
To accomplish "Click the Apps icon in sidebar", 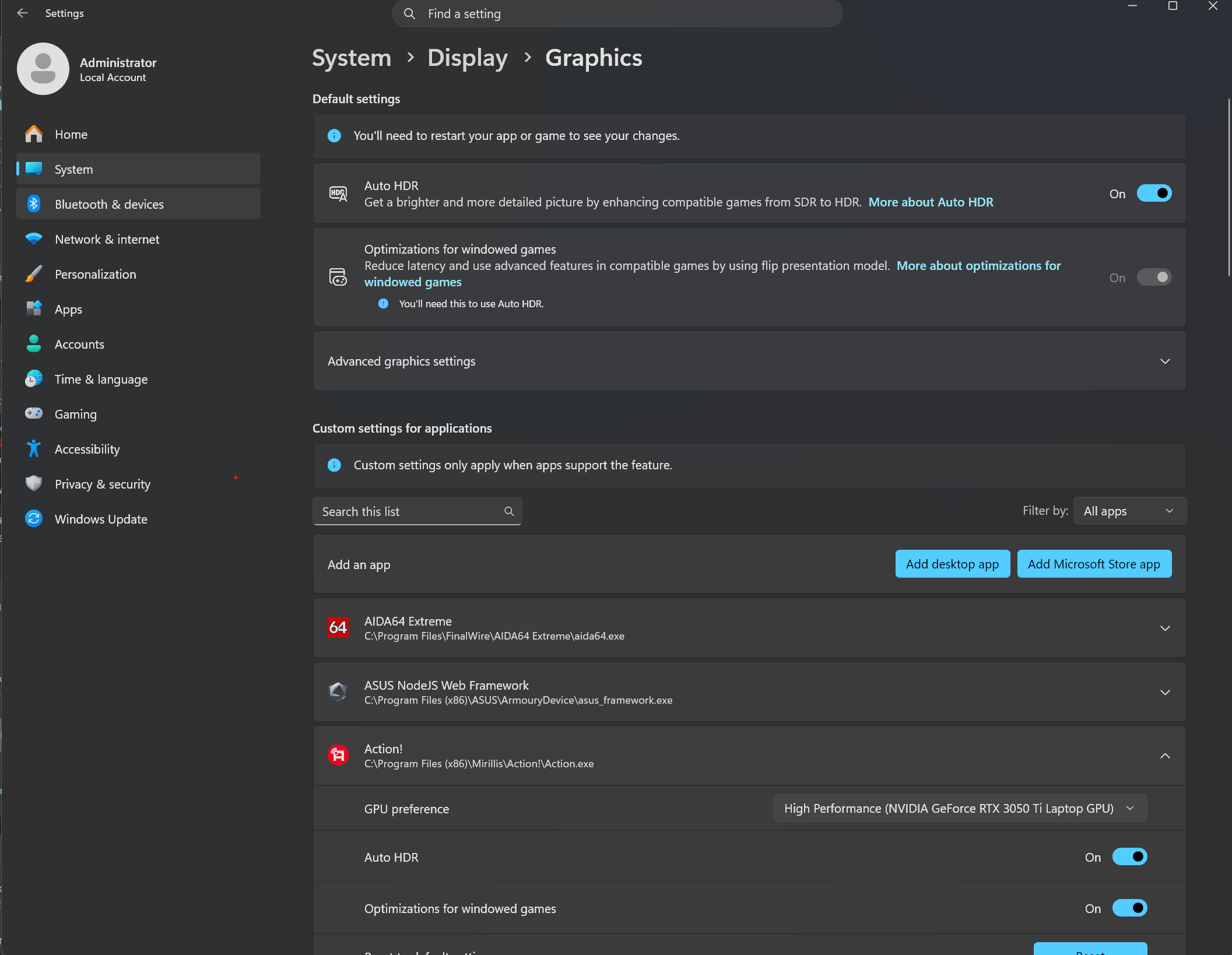I will (x=34, y=309).
